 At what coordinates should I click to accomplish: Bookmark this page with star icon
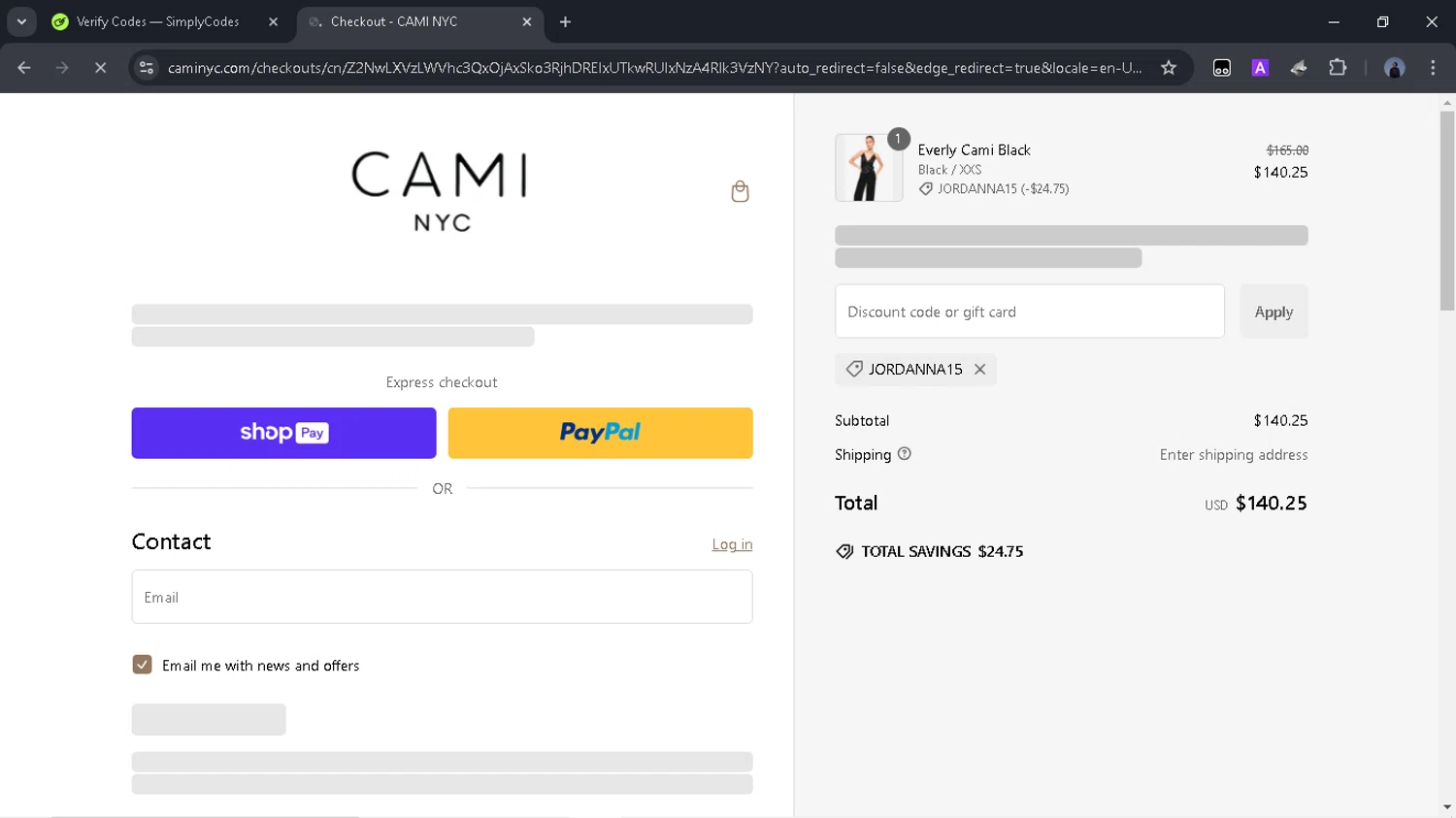point(1169,68)
